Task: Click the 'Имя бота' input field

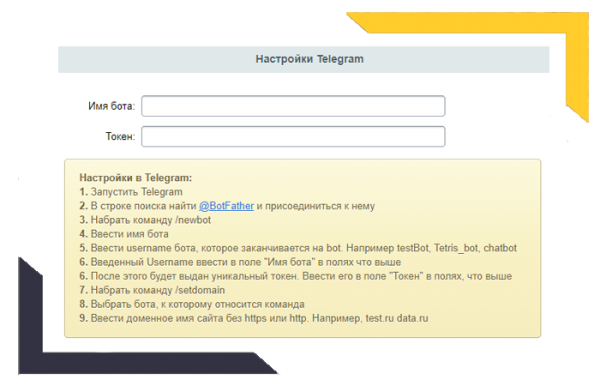Action: 293,106
